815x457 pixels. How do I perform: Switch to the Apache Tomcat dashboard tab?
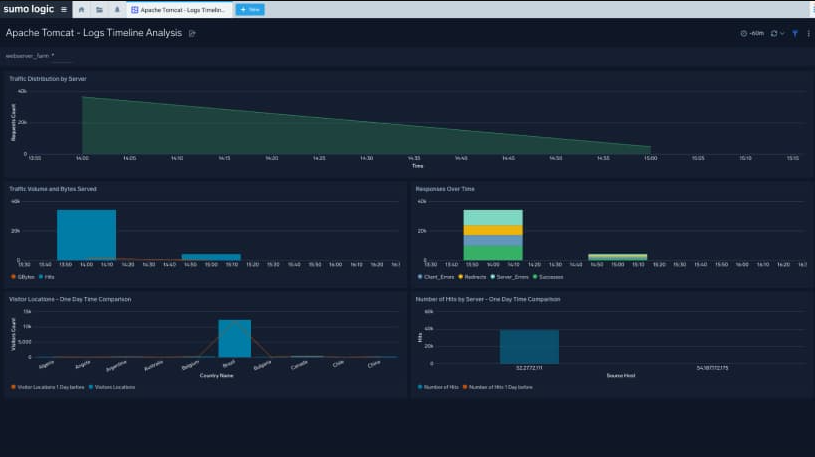(x=180, y=9)
